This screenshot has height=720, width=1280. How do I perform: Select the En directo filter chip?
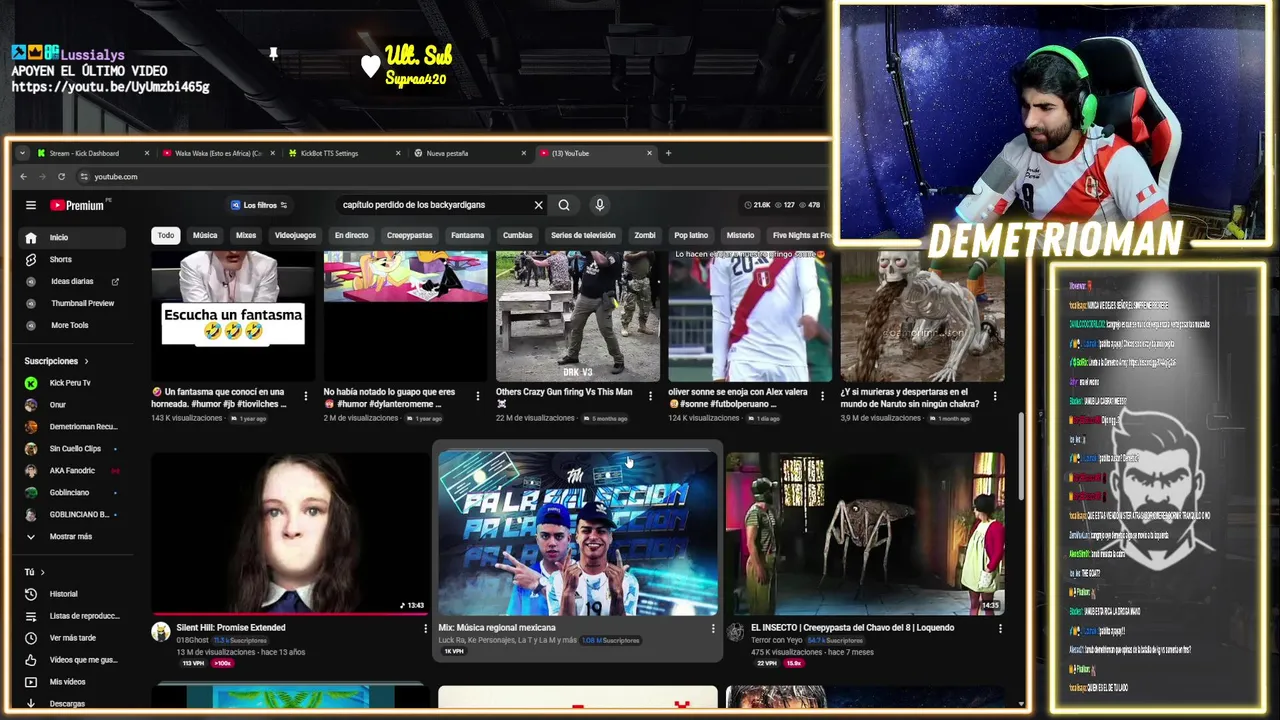(x=351, y=235)
